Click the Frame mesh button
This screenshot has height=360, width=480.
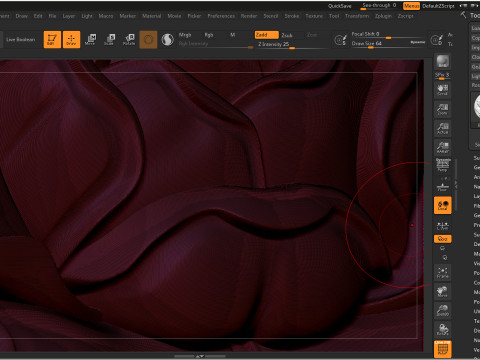(x=442, y=272)
